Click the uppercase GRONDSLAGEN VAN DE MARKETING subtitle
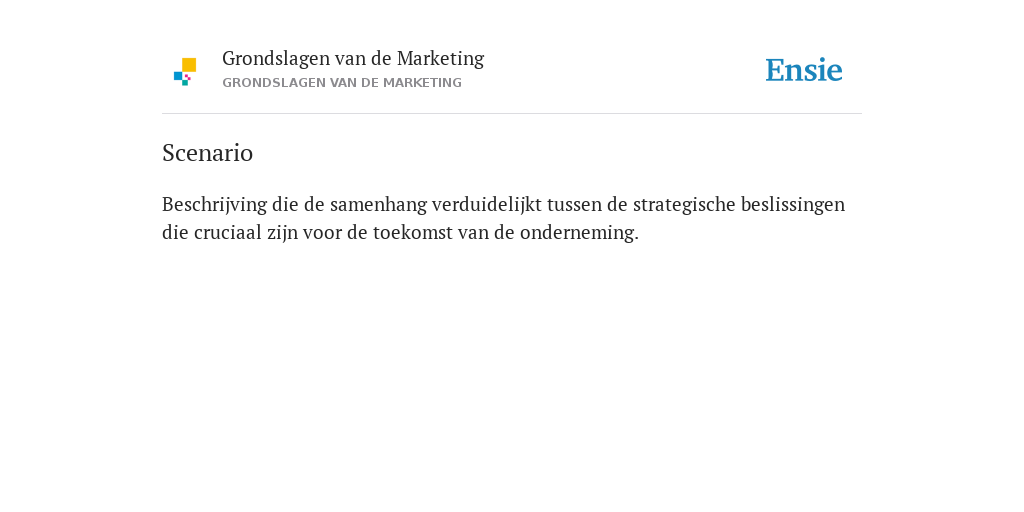This screenshot has width=1024, height=512. [342, 83]
